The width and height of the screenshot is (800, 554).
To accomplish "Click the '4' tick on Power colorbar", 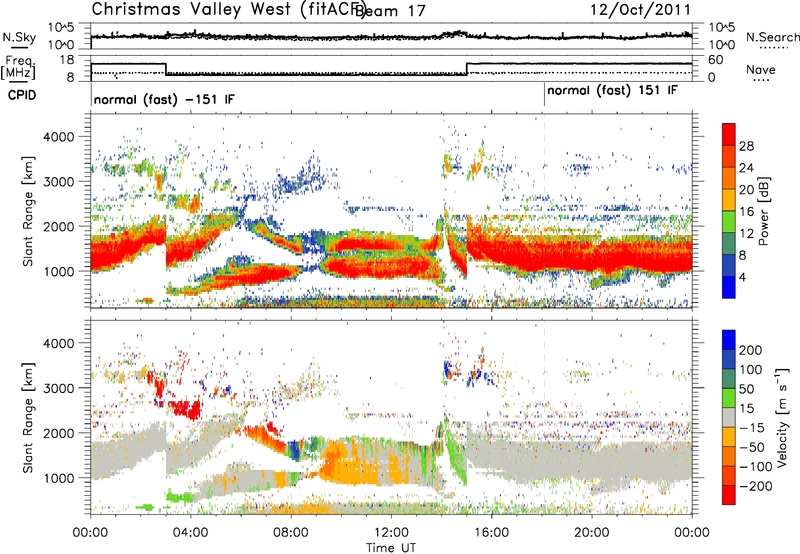I will click(743, 277).
